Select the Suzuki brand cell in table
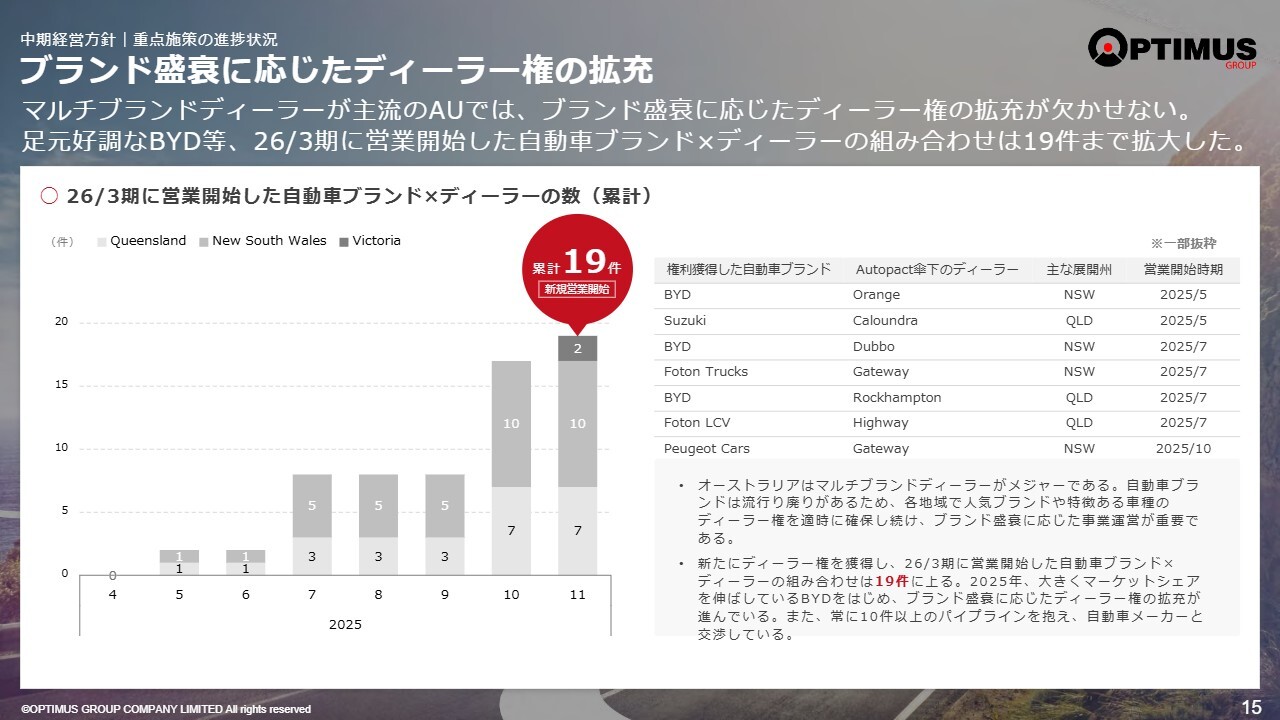This screenshot has width=1280, height=720. [x=685, y=321]
